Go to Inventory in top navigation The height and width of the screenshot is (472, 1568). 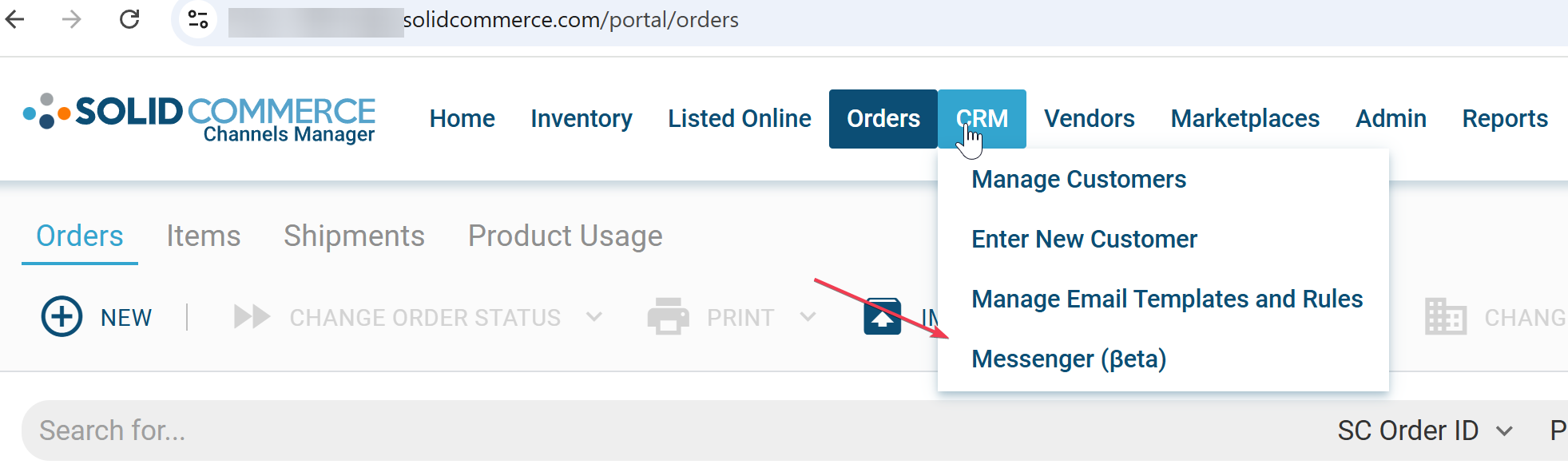(x=582, y=119)
